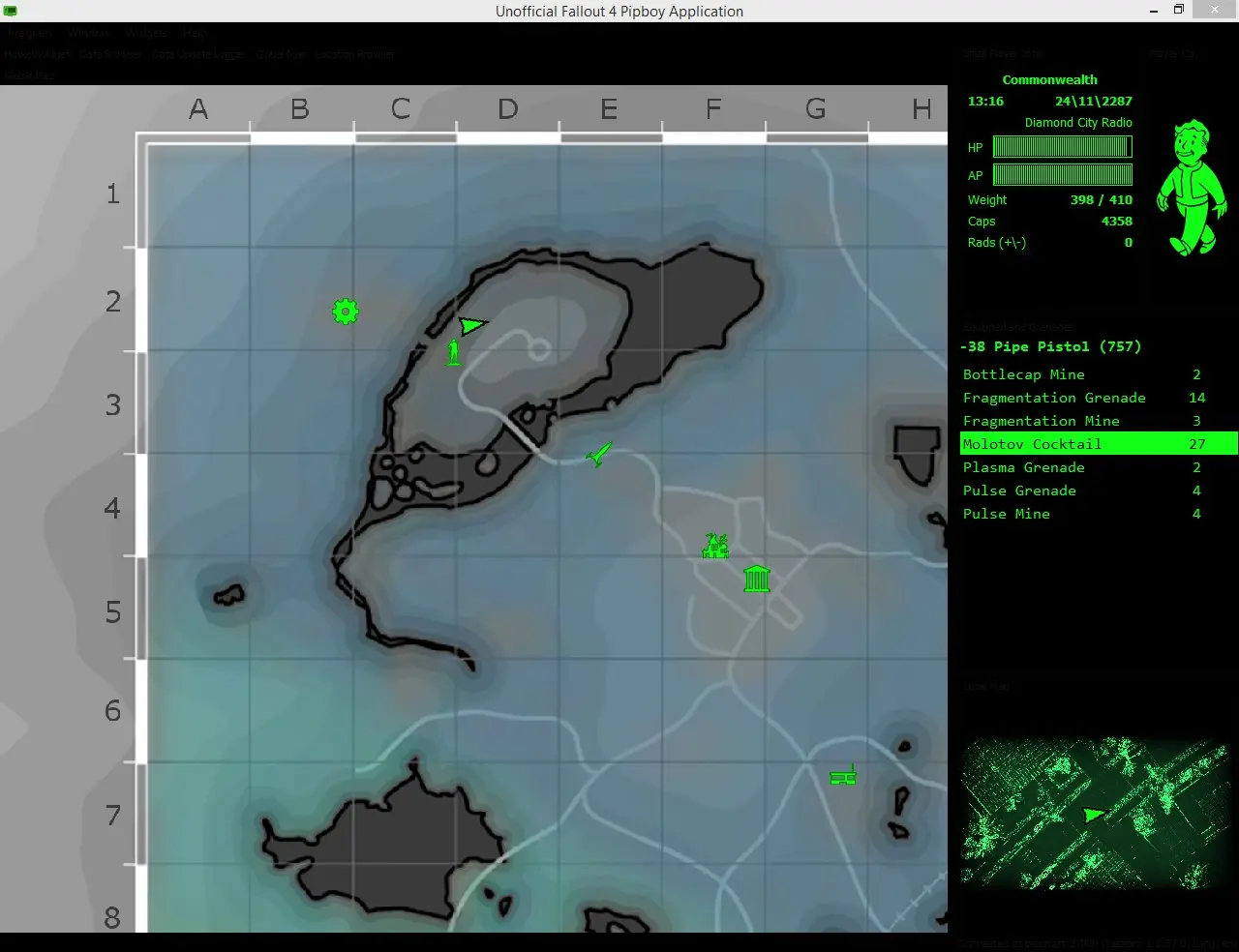The width and height of the screenshot is (1239, 952).
Task: Select Pulse Mine in the list
Action: [x=1099, y=514]
